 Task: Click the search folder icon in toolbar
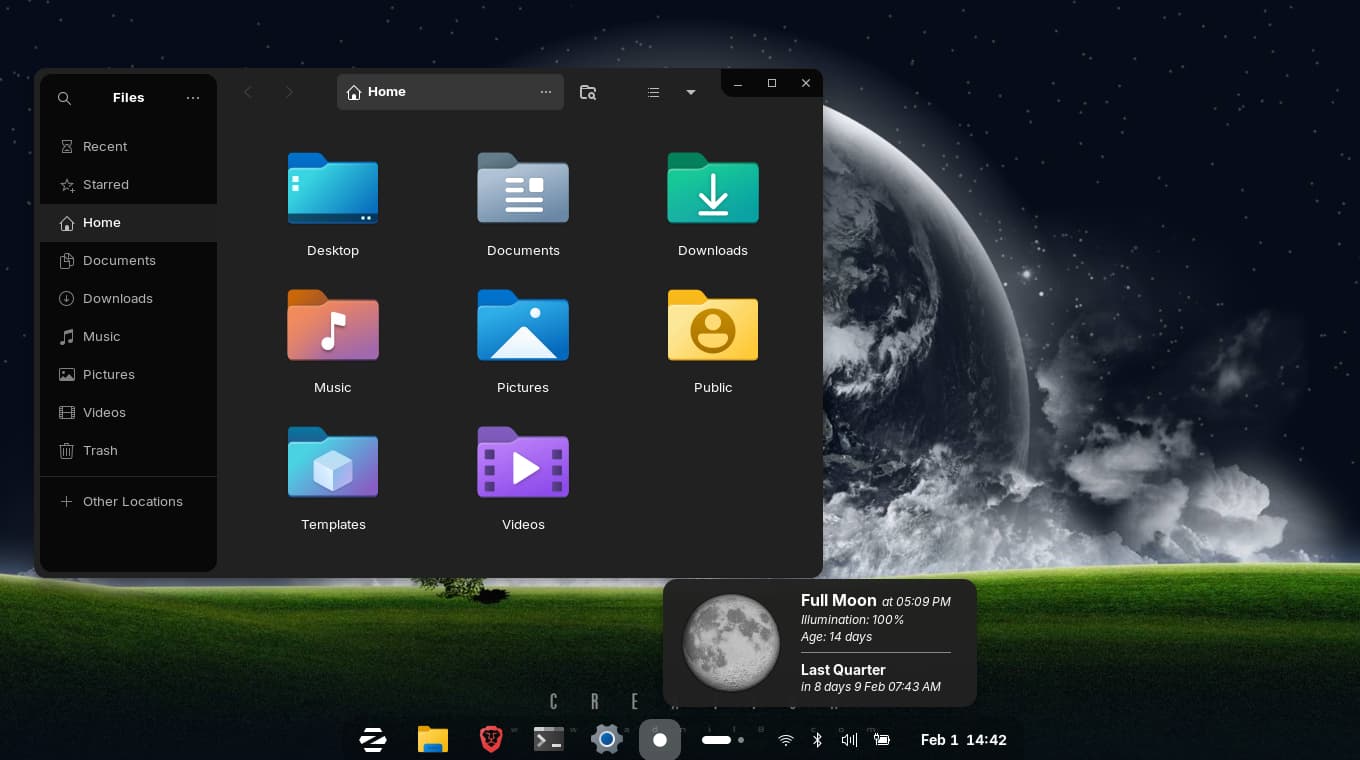pos(588,92)
